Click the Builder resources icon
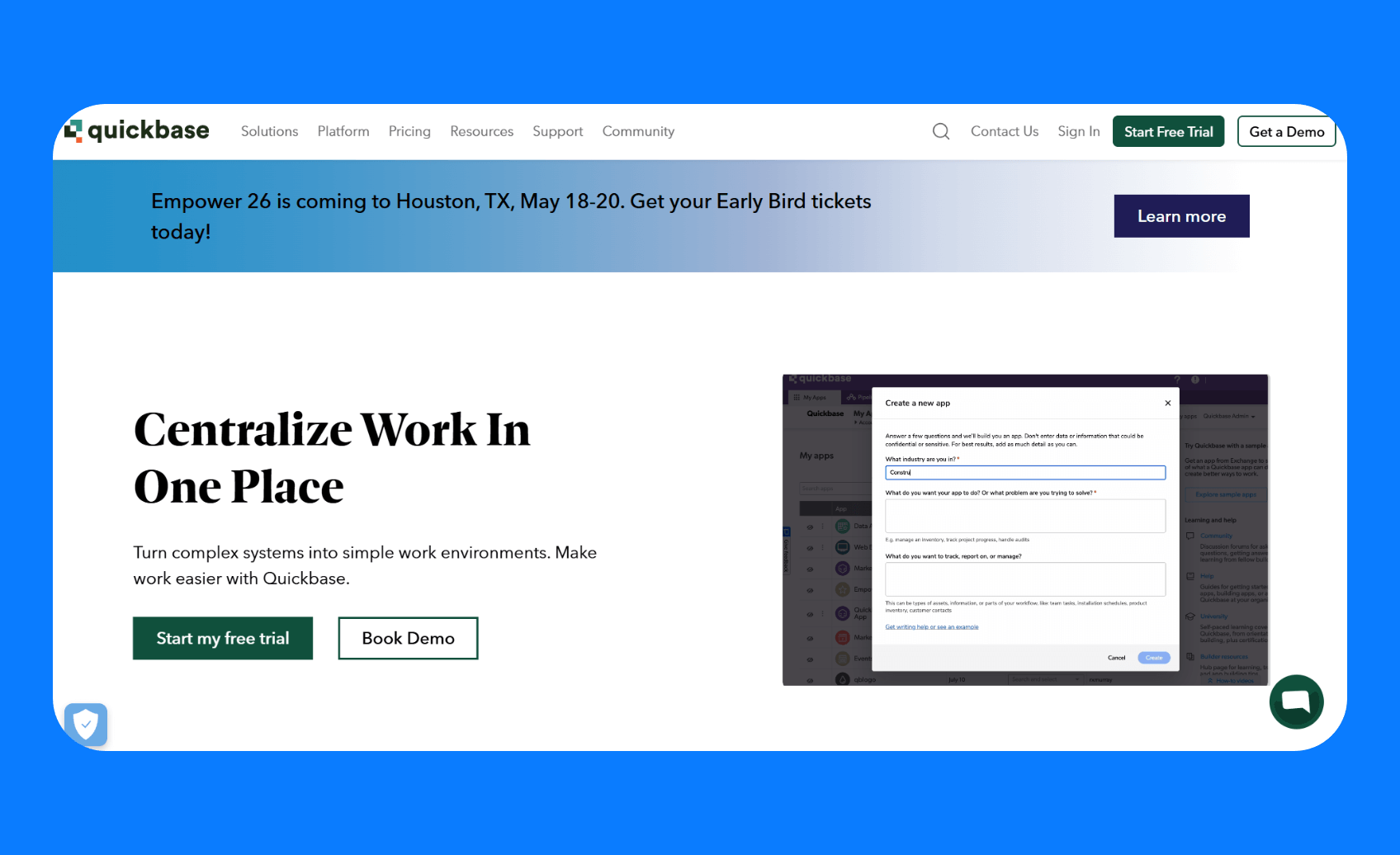Screen dimensions: 1400x855 coord(1190,657)
